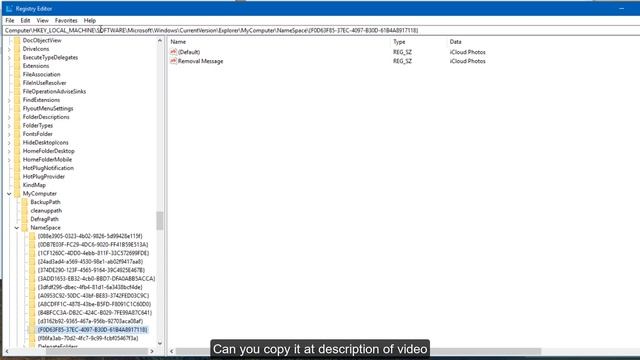Click the DriveIcons folder icon
The width and height of the screenshot is (640, 360).
click(x=17, y=49)
